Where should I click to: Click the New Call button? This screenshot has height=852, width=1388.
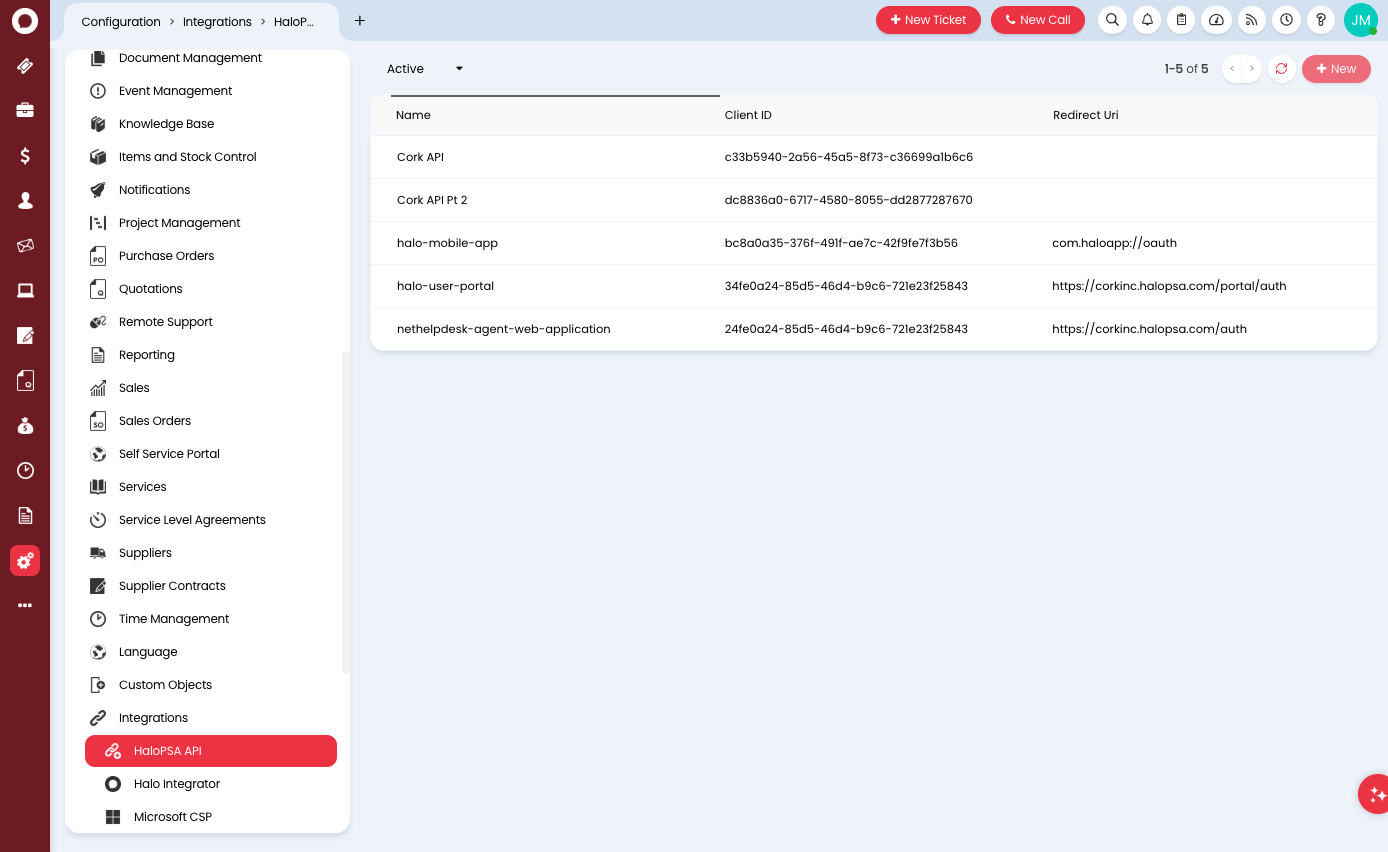click(x=1038, y=20)
